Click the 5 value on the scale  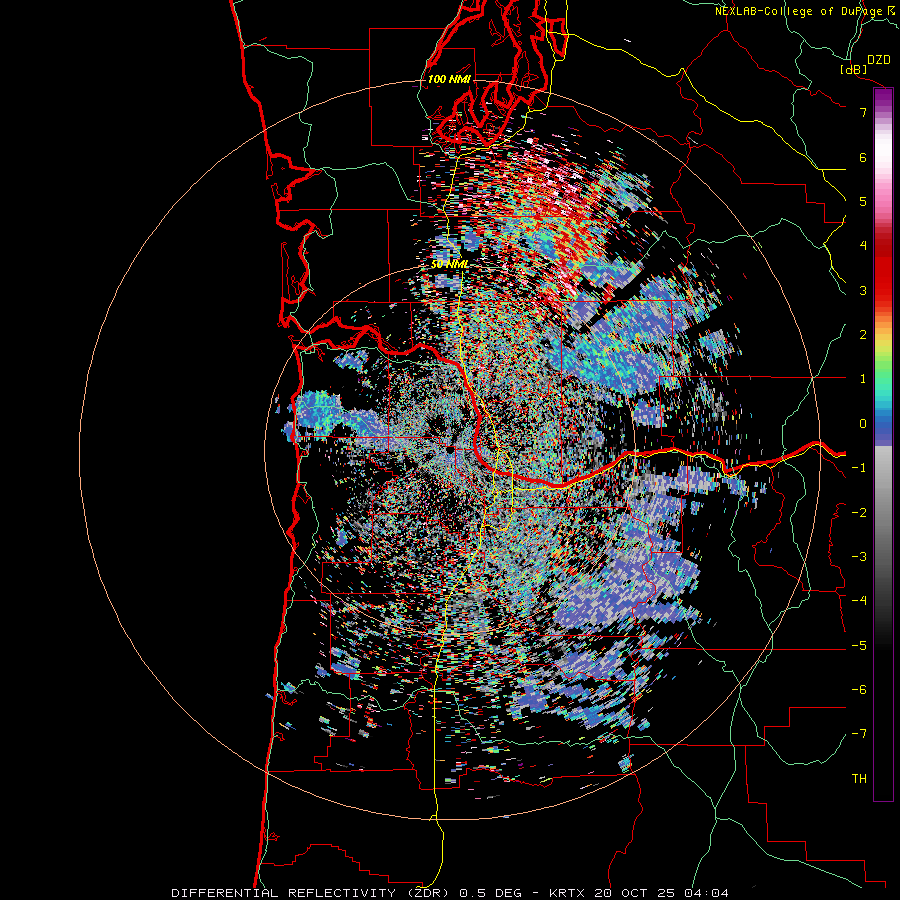click(x=863, y=201)
